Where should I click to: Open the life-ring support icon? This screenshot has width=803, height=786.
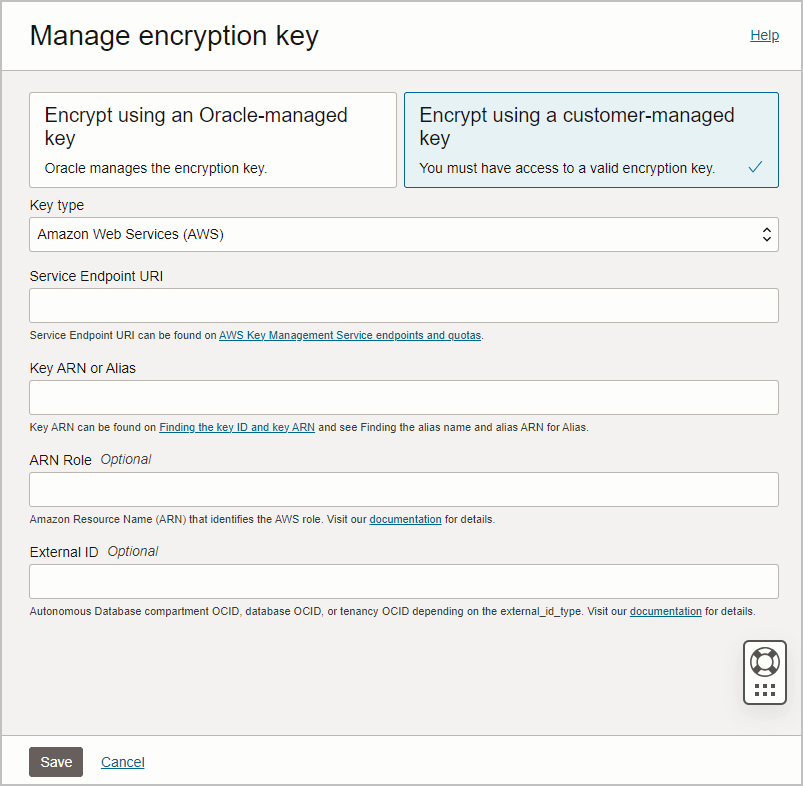(x=764, y=661)
